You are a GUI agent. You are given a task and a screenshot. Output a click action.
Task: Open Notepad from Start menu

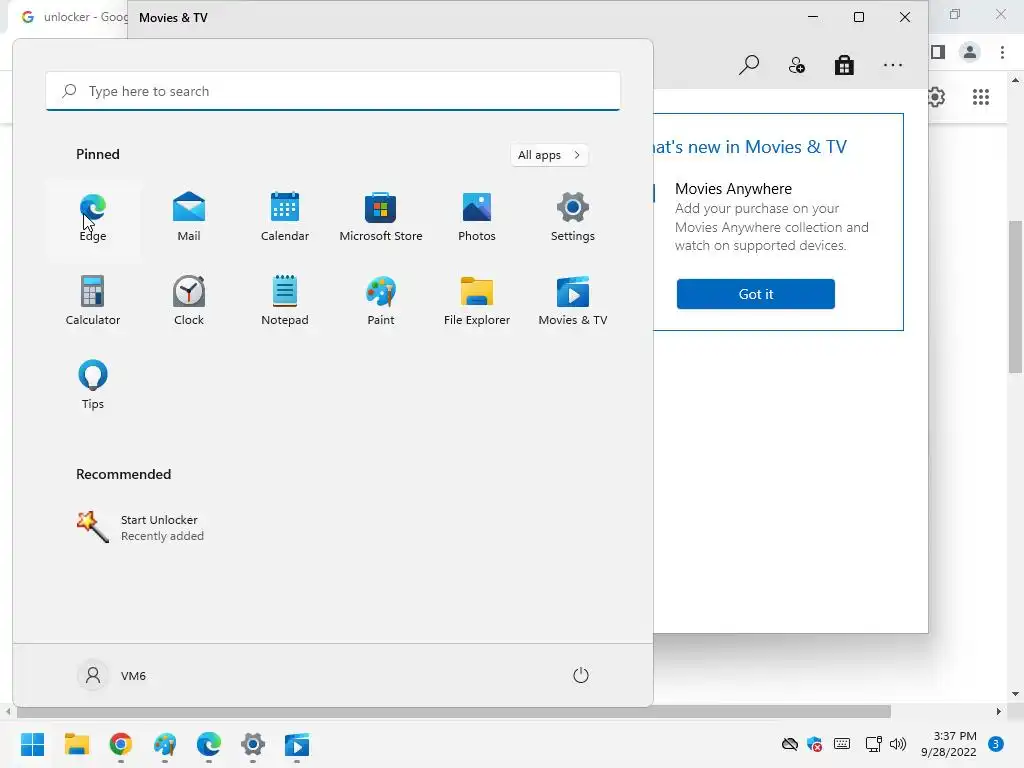[x=285, y=301]
